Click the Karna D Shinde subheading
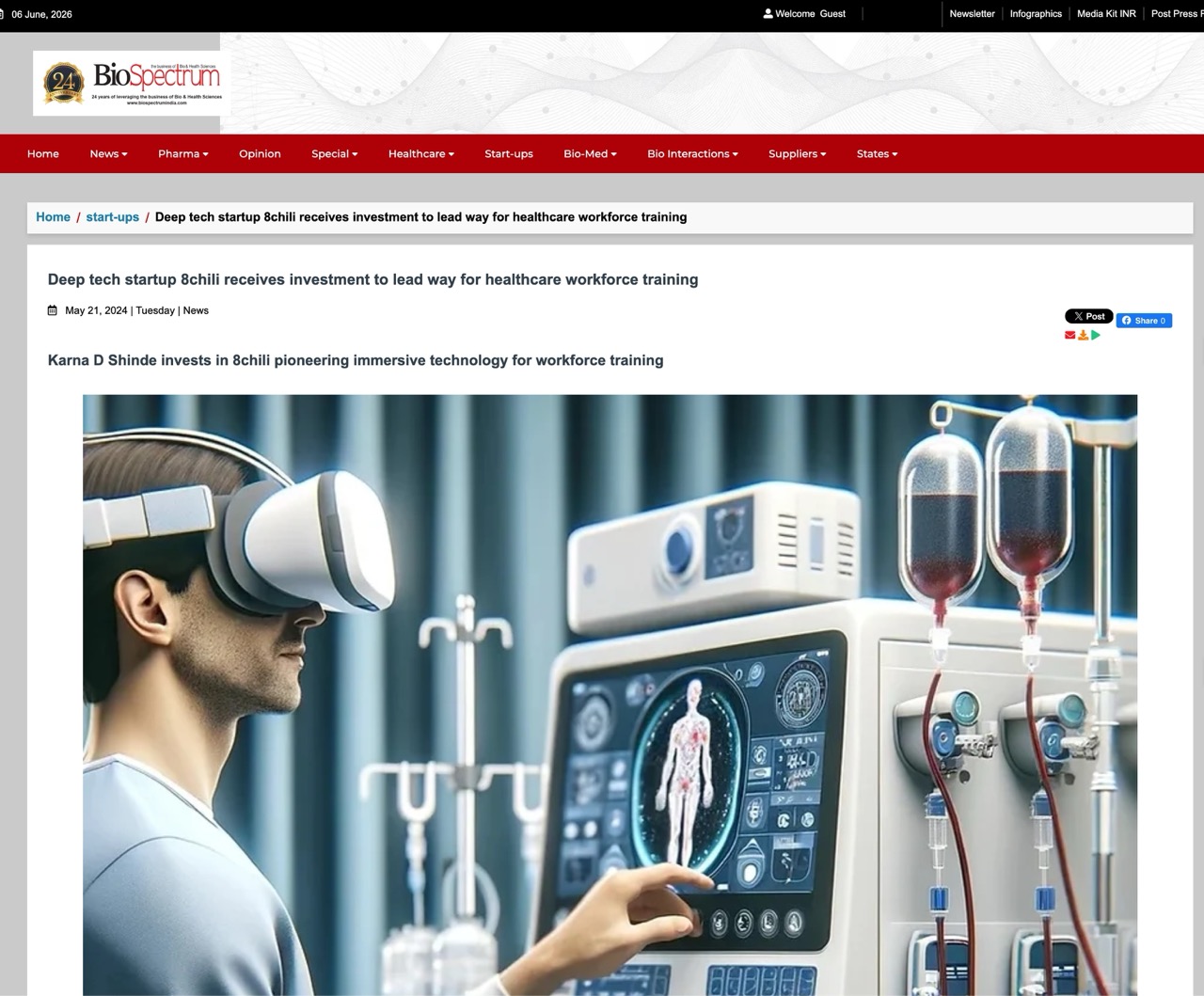Viewport: 1204px width, 996px height. [356, 360]
